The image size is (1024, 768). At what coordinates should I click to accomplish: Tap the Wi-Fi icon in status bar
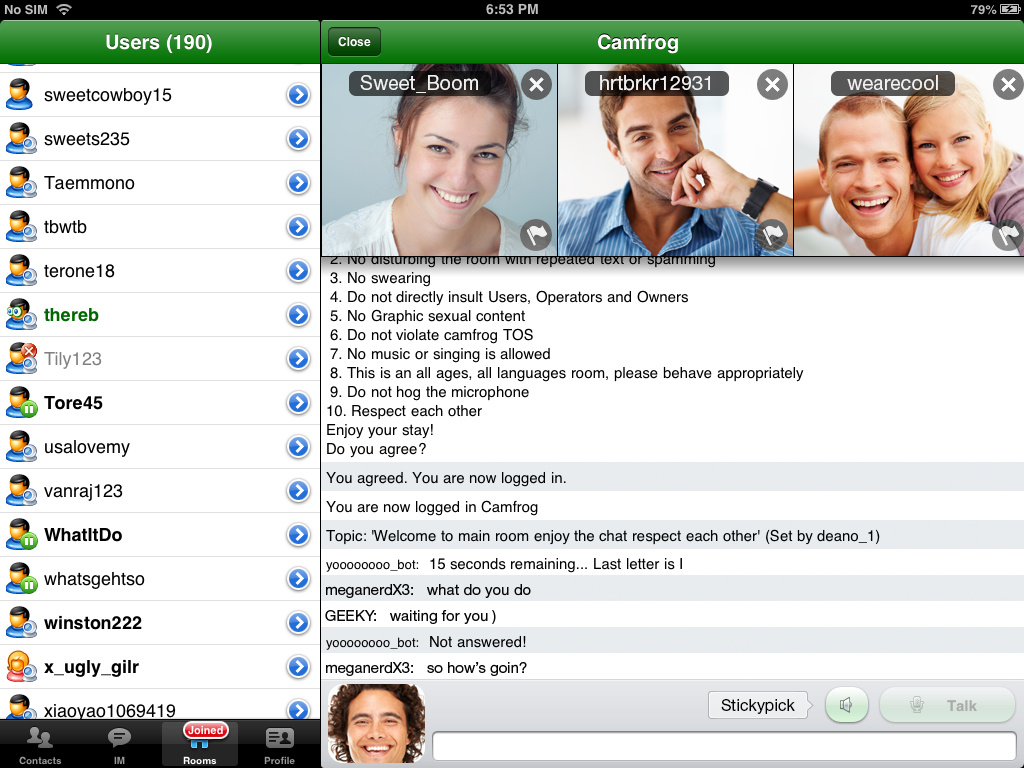(63, 9)
